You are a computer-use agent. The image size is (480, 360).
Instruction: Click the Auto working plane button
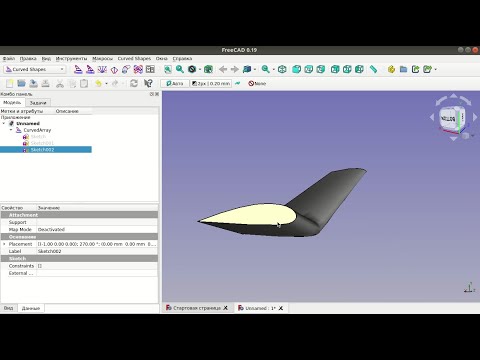coord(175,83)
